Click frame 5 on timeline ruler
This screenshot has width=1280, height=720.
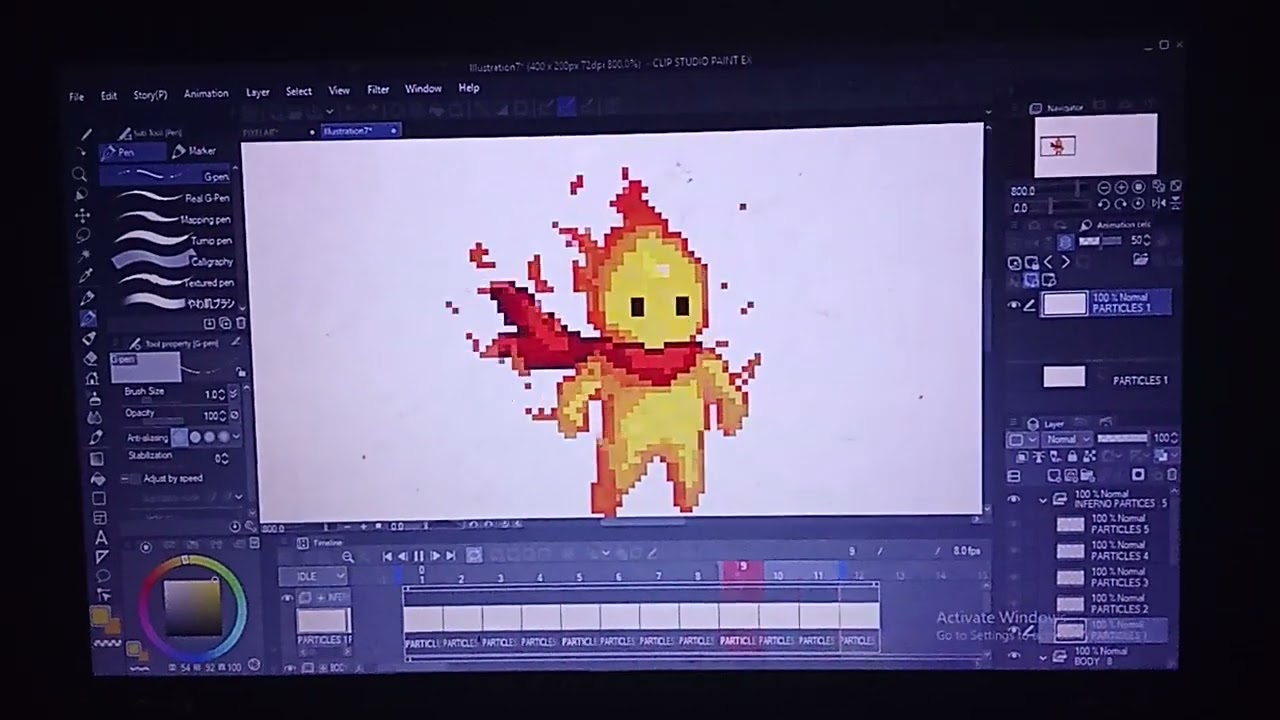click(x=579, y=577)
